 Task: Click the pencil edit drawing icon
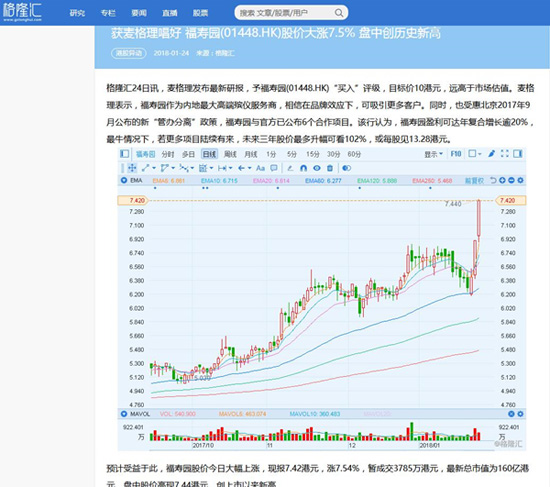pos(290,168)
